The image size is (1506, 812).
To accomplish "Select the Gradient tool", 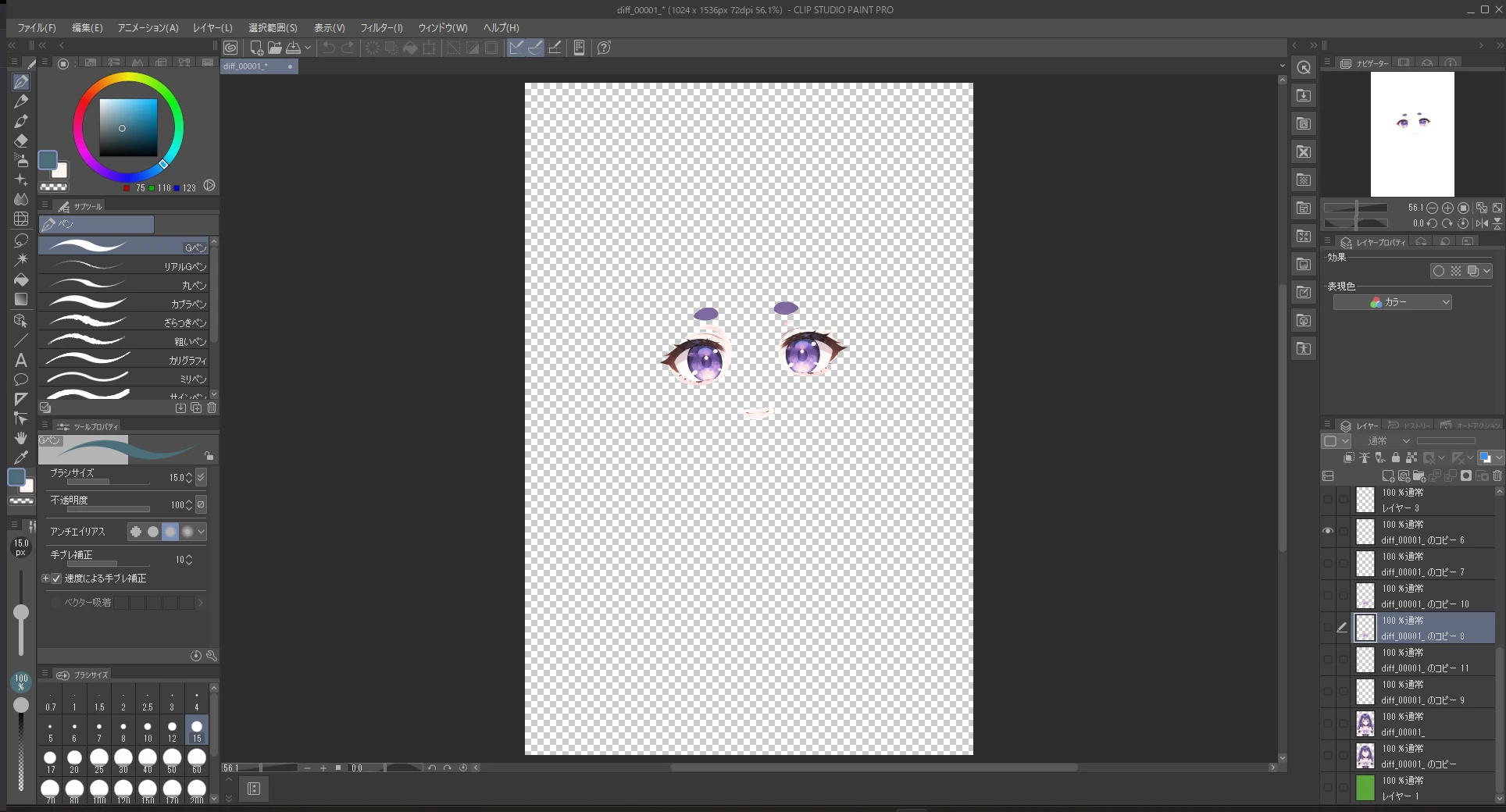I will pos(21,299).
